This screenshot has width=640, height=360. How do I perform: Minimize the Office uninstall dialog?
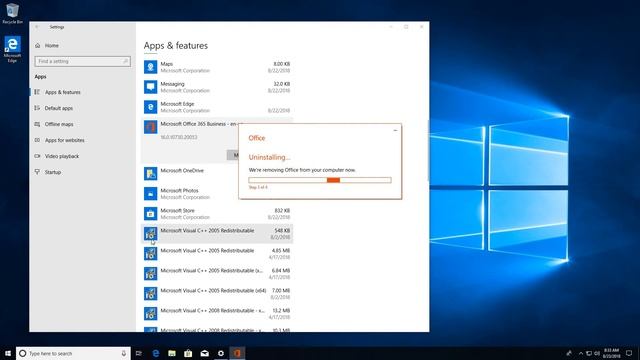coord(395,130)
